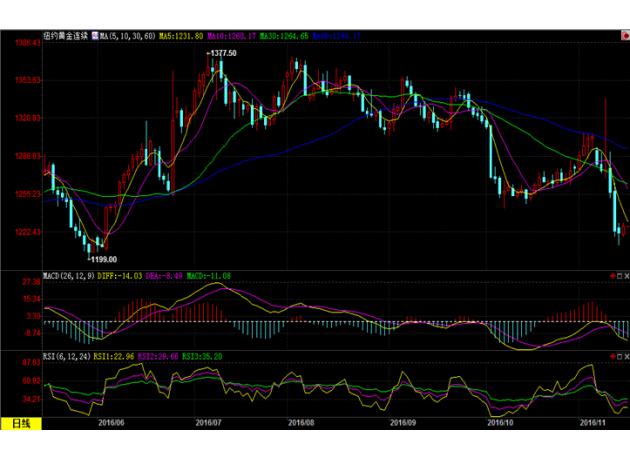Click the small icon beside the 纽约黄金连续 title
This screenshot has height=461, width=630.
pyautogui.click(x=96, y=37)
